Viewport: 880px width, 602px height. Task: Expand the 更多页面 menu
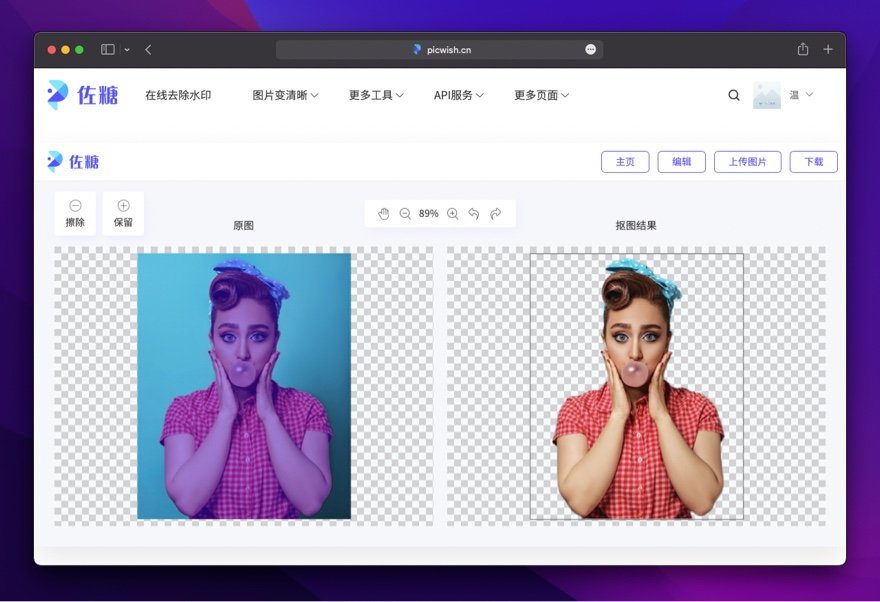tap(542, 95)
